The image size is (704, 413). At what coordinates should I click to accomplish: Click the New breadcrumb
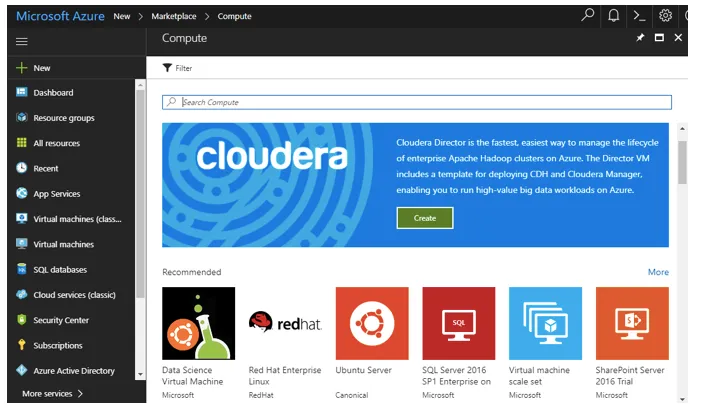tap(122, 16)
